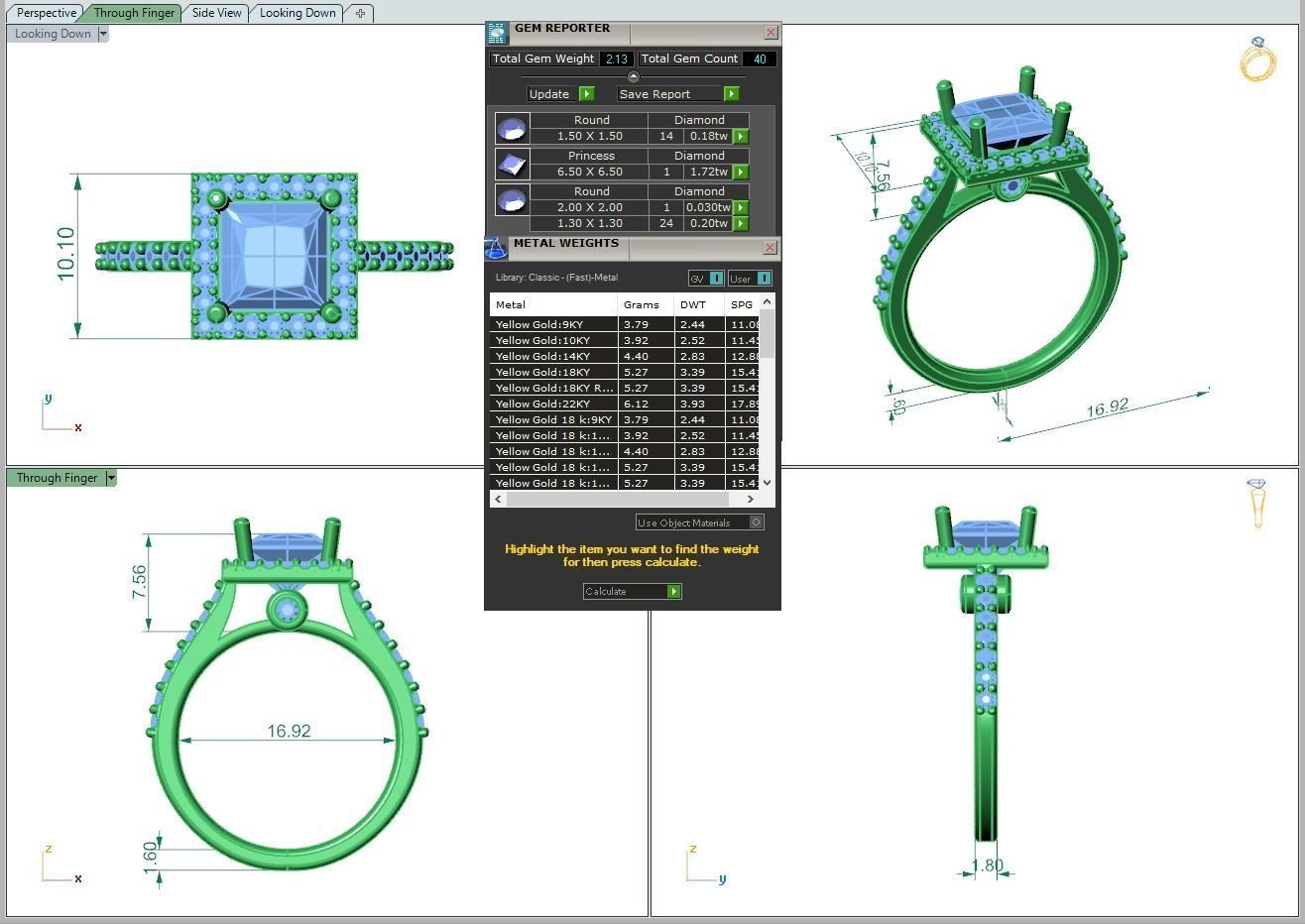Switch to the Side View tab
1305x924 pixels.
point(216,13)
